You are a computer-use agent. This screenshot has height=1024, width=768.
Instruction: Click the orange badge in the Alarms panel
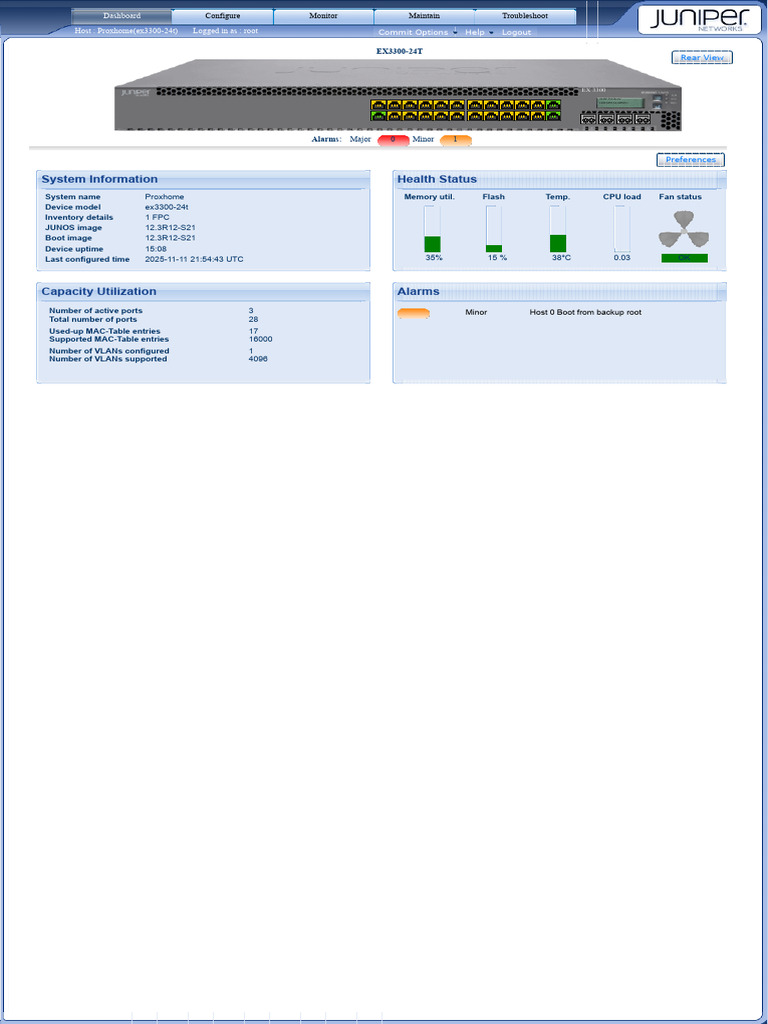(413, 313)
